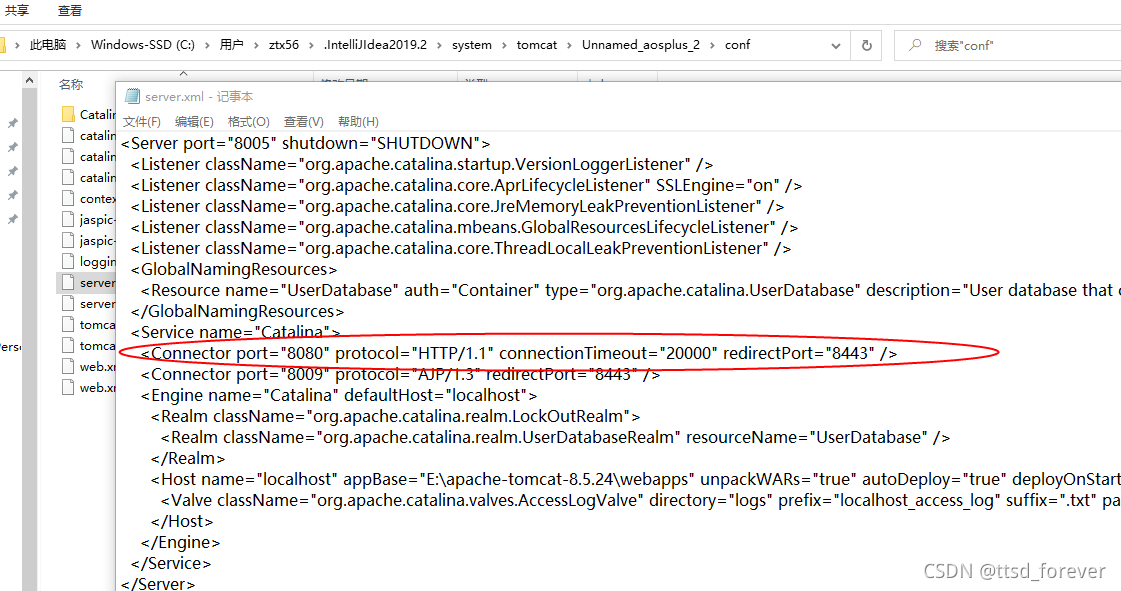This screenshot has width=1121, height=591.
Task: Go to tomcat folder in the breadcrumb
Action: coord(537,44)
